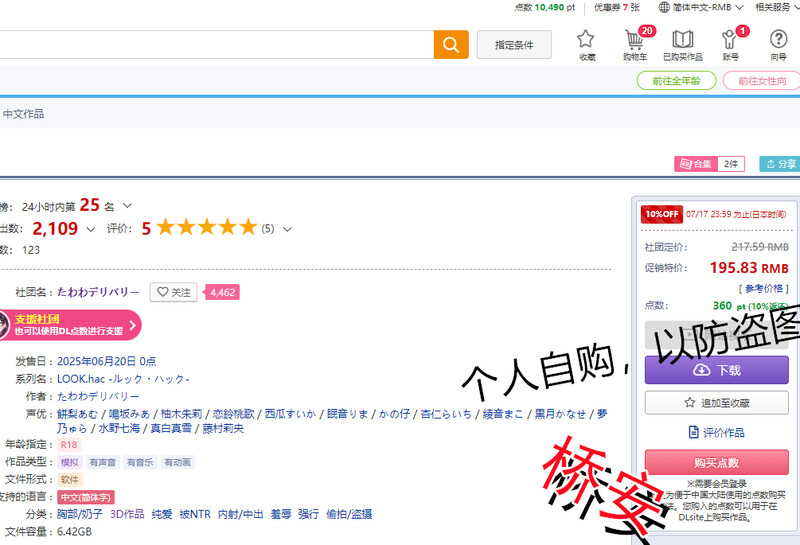Click the 分享 share button
Screen dimensions: 800x545
coord(781,164)
